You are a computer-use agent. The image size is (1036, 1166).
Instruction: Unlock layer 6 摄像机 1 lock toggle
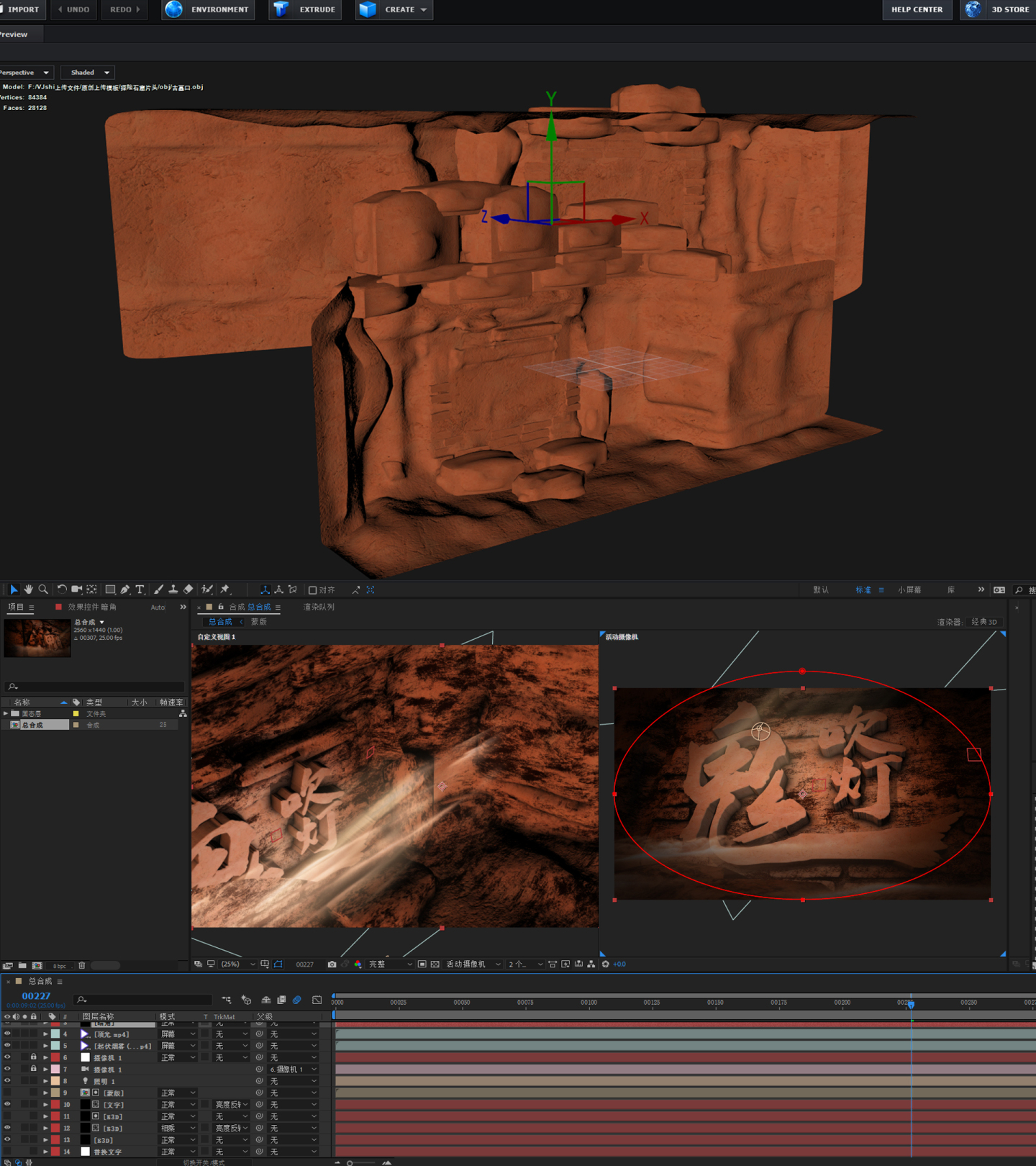tap(33, 1057)
